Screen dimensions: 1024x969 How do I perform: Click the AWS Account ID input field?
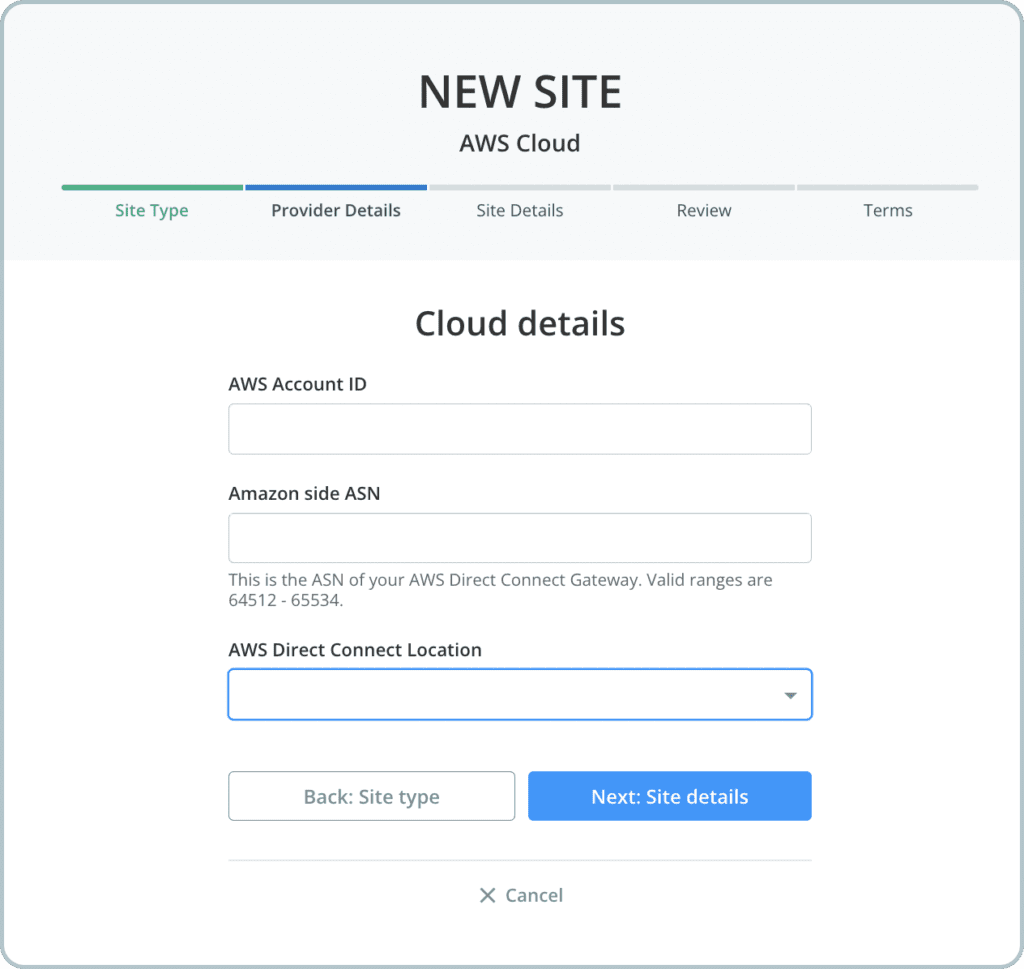[x=519, y=428]
